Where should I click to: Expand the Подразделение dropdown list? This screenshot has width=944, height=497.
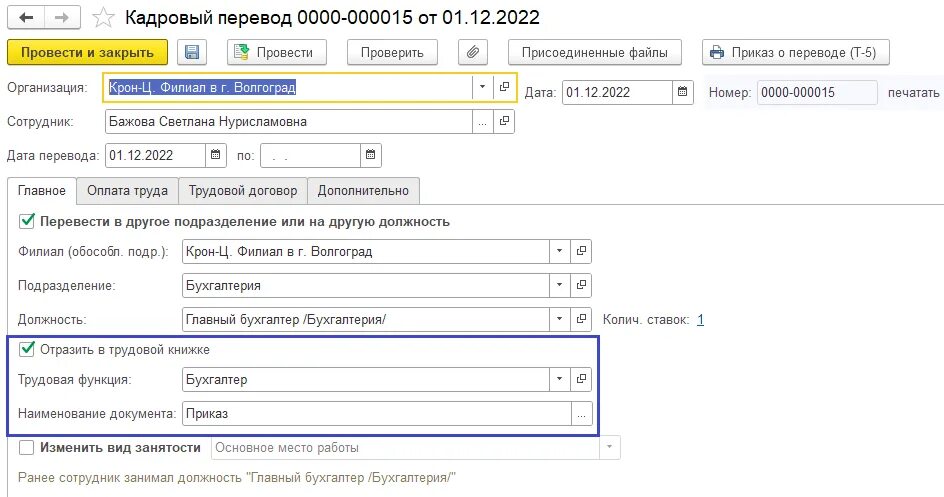pos(559,285)
